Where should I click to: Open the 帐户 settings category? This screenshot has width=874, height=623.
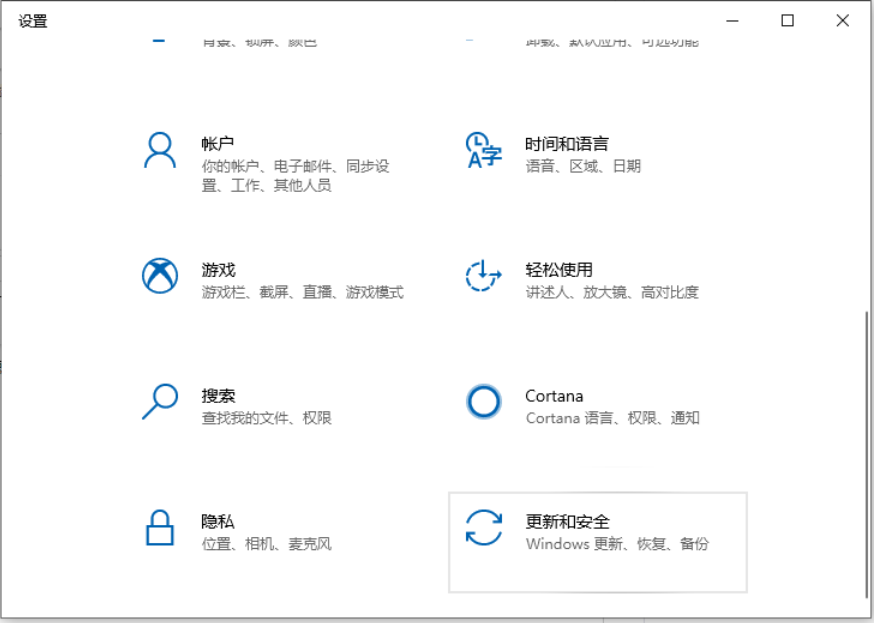click(x=217, y=144)
